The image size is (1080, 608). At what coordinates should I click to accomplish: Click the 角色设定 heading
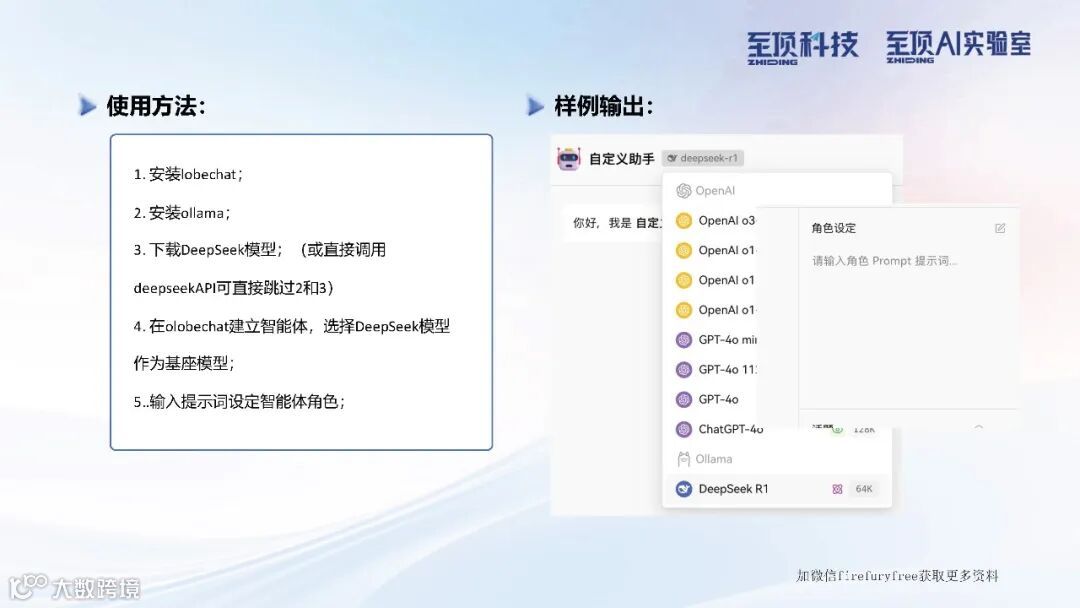pos(833,228)
